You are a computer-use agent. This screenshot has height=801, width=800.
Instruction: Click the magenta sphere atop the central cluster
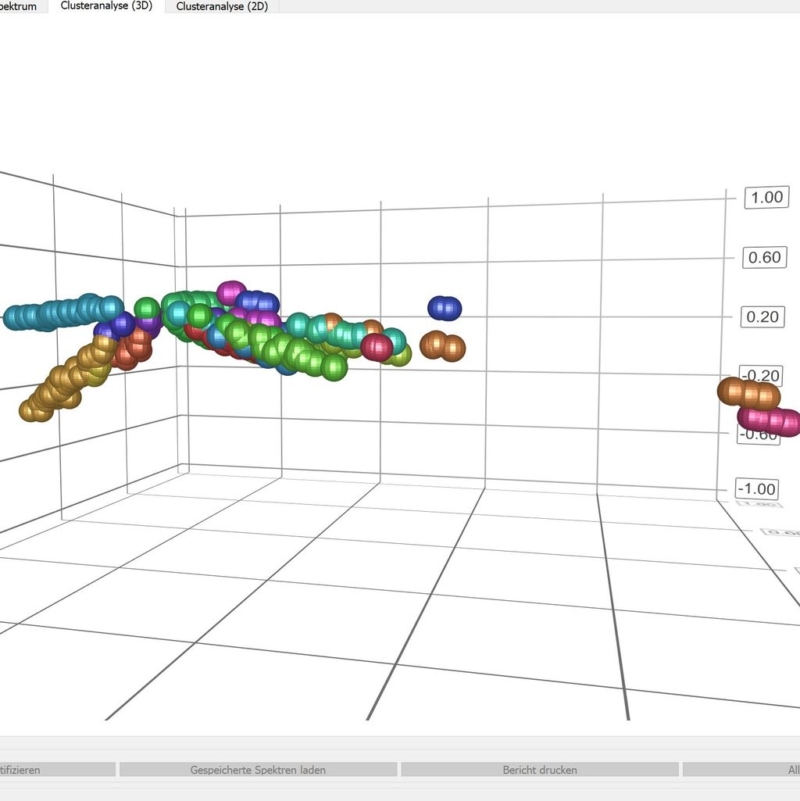click(232, 293)
